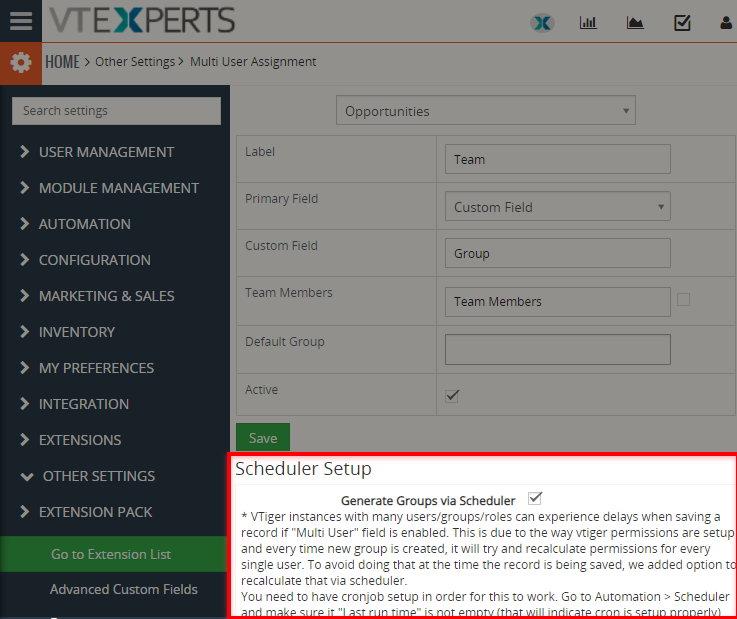Open the Primary Field Custom Field dropdown
Screen dimensions: 737x619
557,206
